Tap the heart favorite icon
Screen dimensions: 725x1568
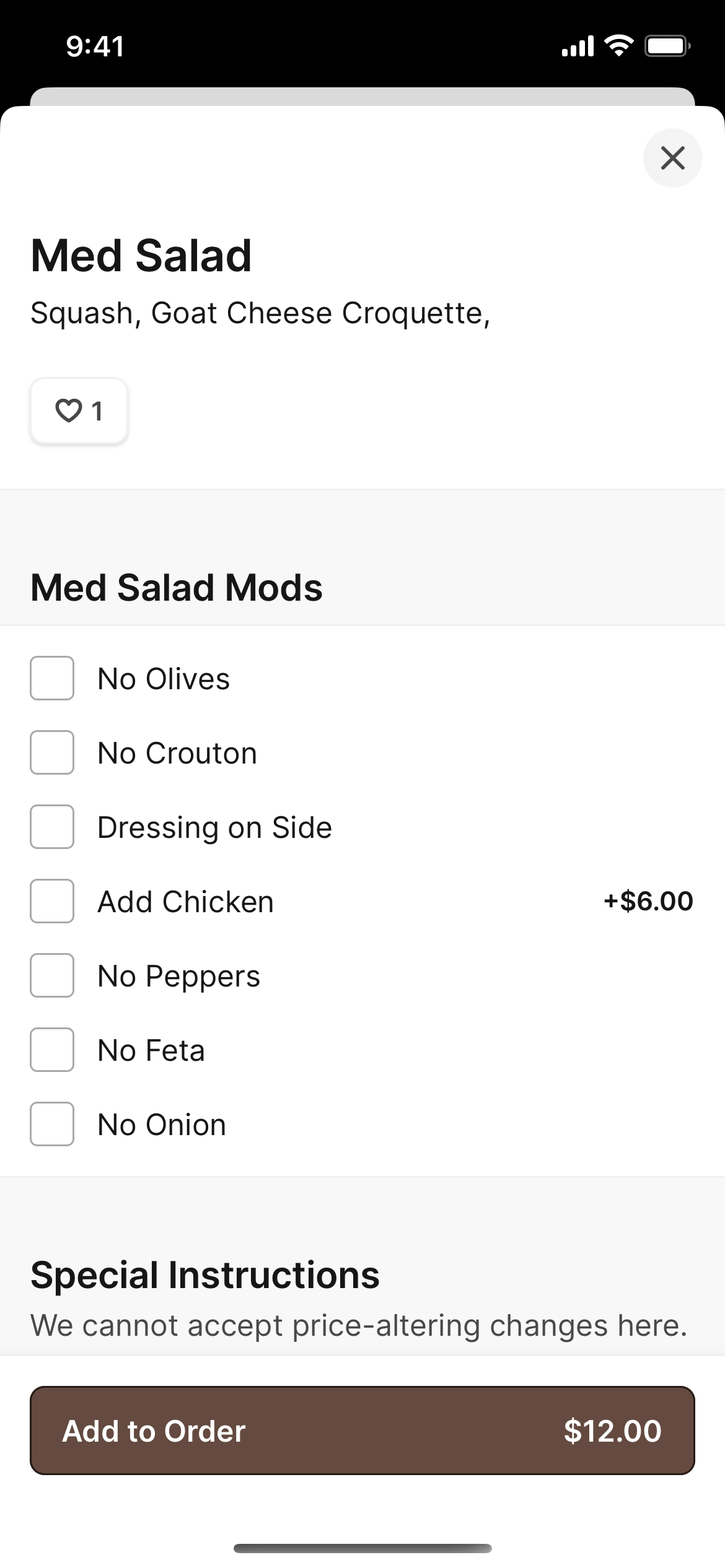click(x=68, y=411)
